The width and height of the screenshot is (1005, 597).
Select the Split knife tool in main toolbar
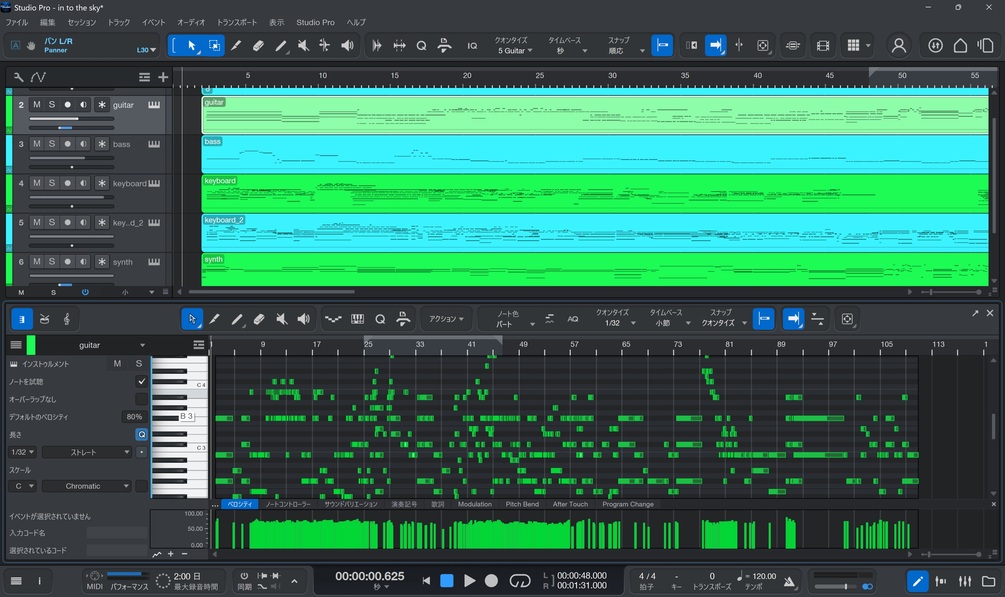(237, 46)
